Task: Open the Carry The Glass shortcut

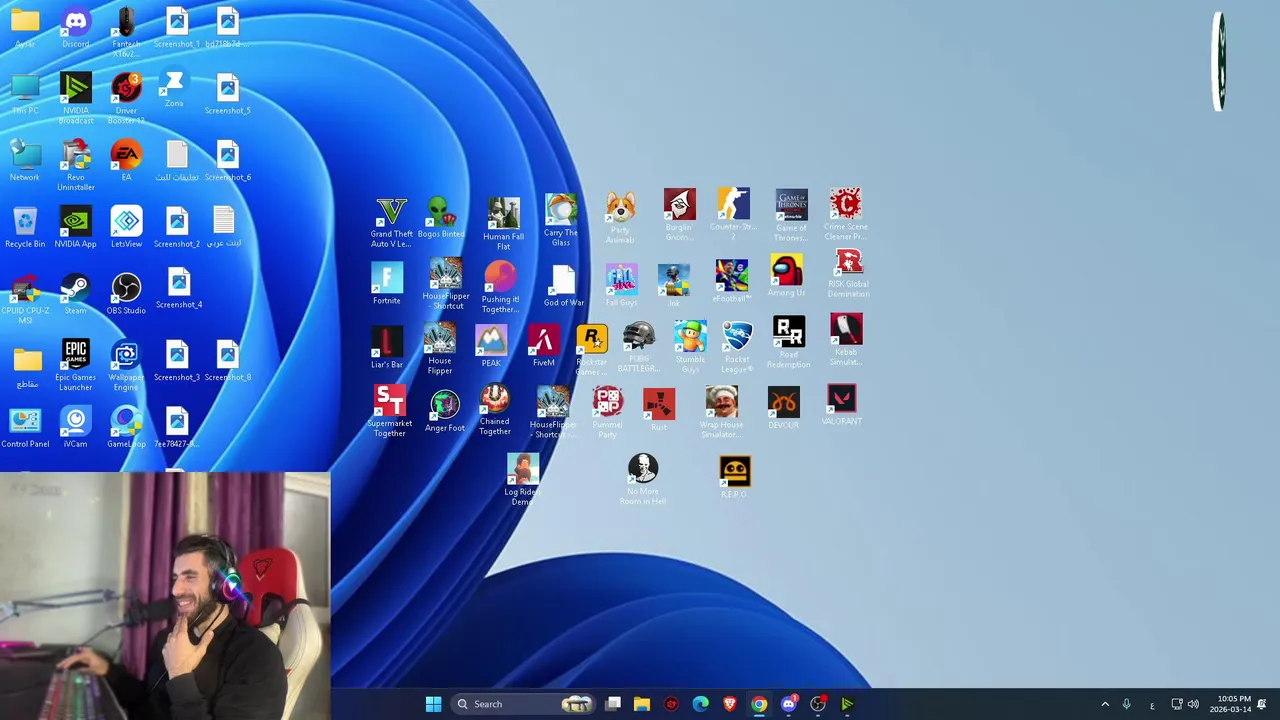Action: (x=561, y=220)
